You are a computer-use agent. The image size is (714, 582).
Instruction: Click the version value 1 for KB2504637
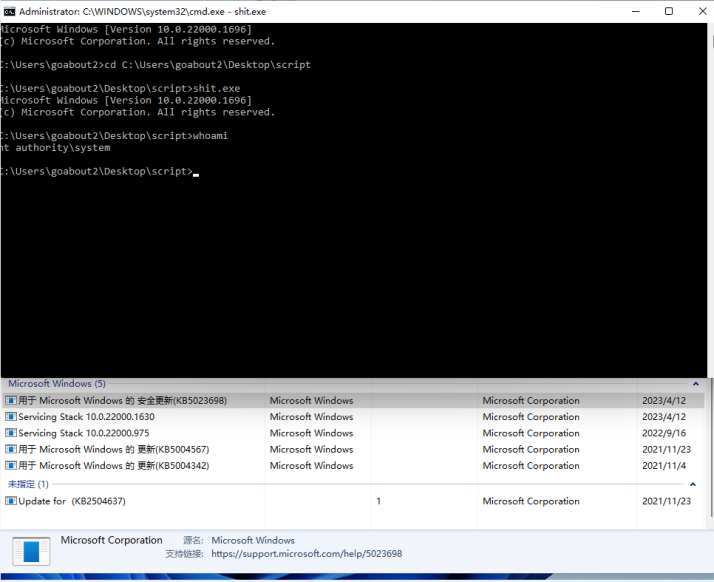click(378, 501)
